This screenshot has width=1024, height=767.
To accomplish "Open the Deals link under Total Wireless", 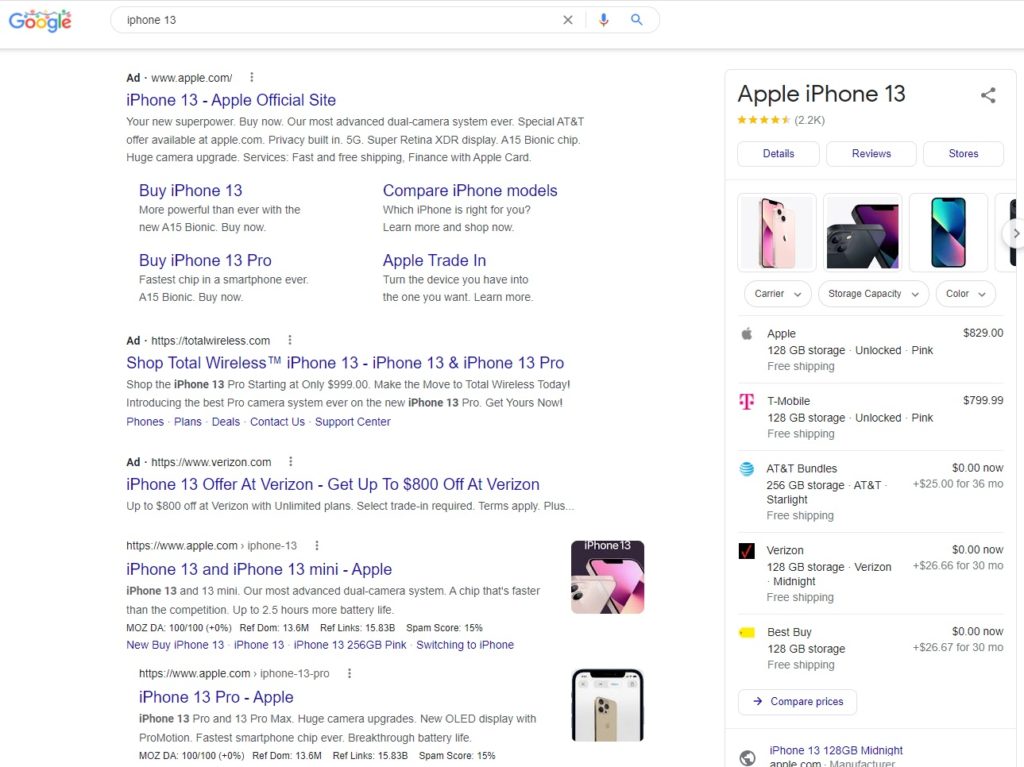I will [x=226, y=422].
